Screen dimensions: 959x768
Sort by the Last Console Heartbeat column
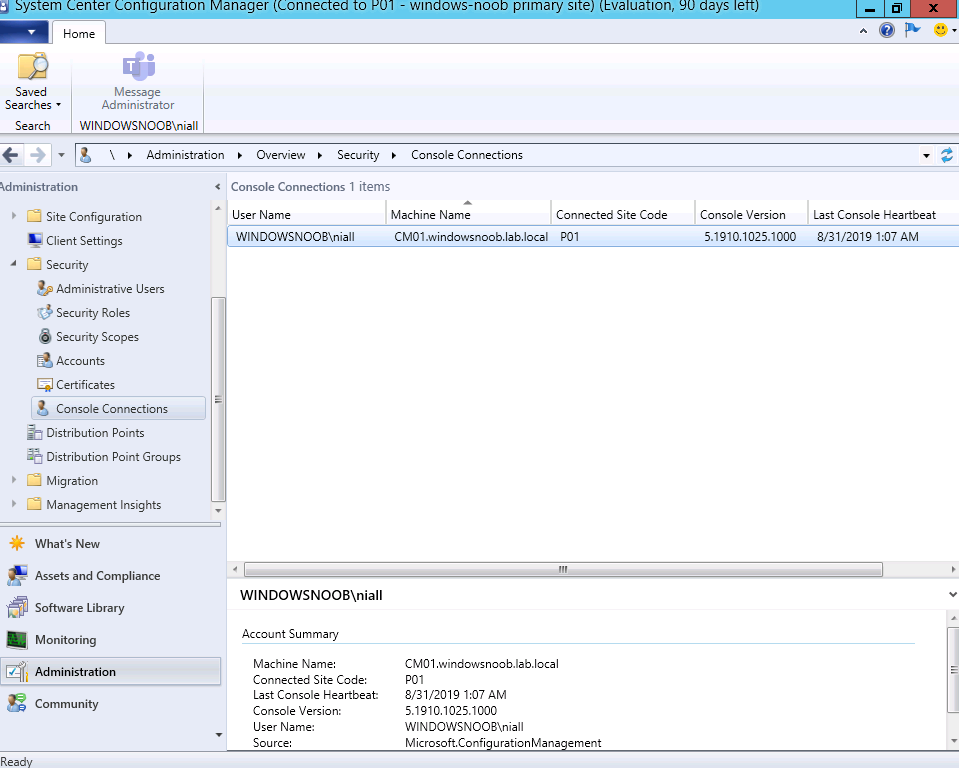(x=883, y=215)
